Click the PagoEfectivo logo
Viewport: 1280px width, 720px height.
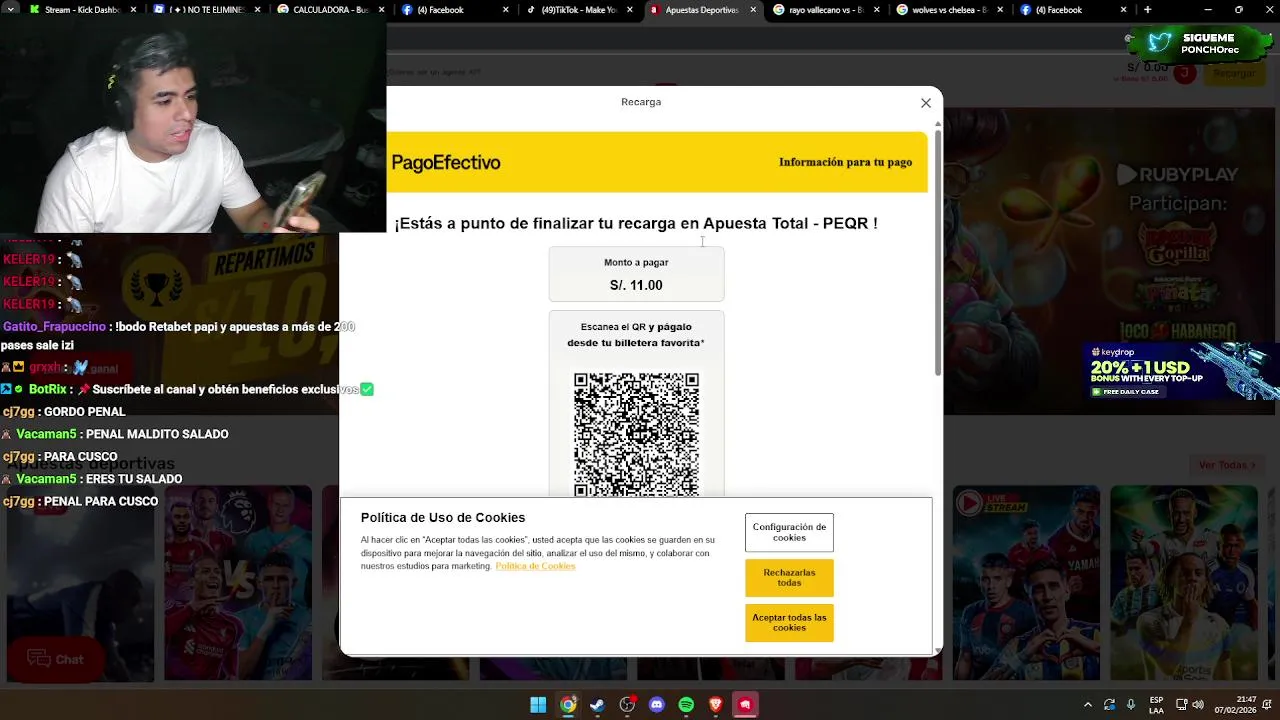coord(446,163)
